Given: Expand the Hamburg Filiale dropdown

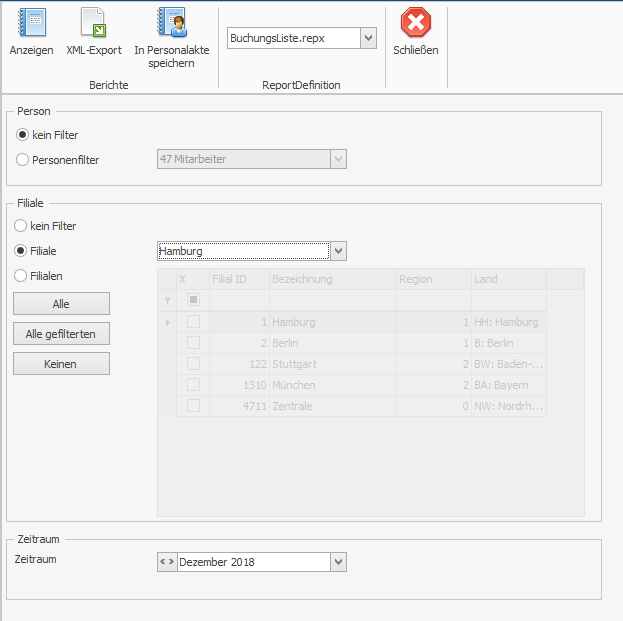Looking at the screenshot, I should (338, 251).
